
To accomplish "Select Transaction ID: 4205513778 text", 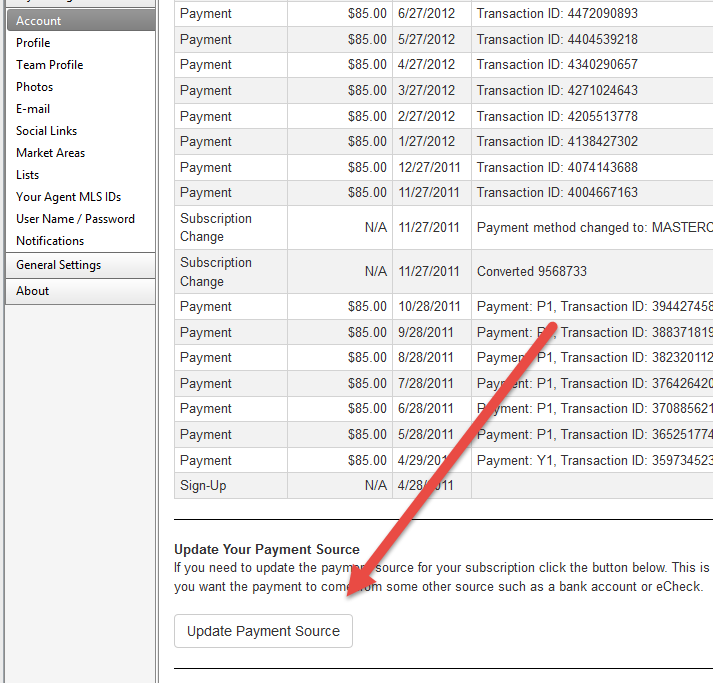I will point(557,116).
